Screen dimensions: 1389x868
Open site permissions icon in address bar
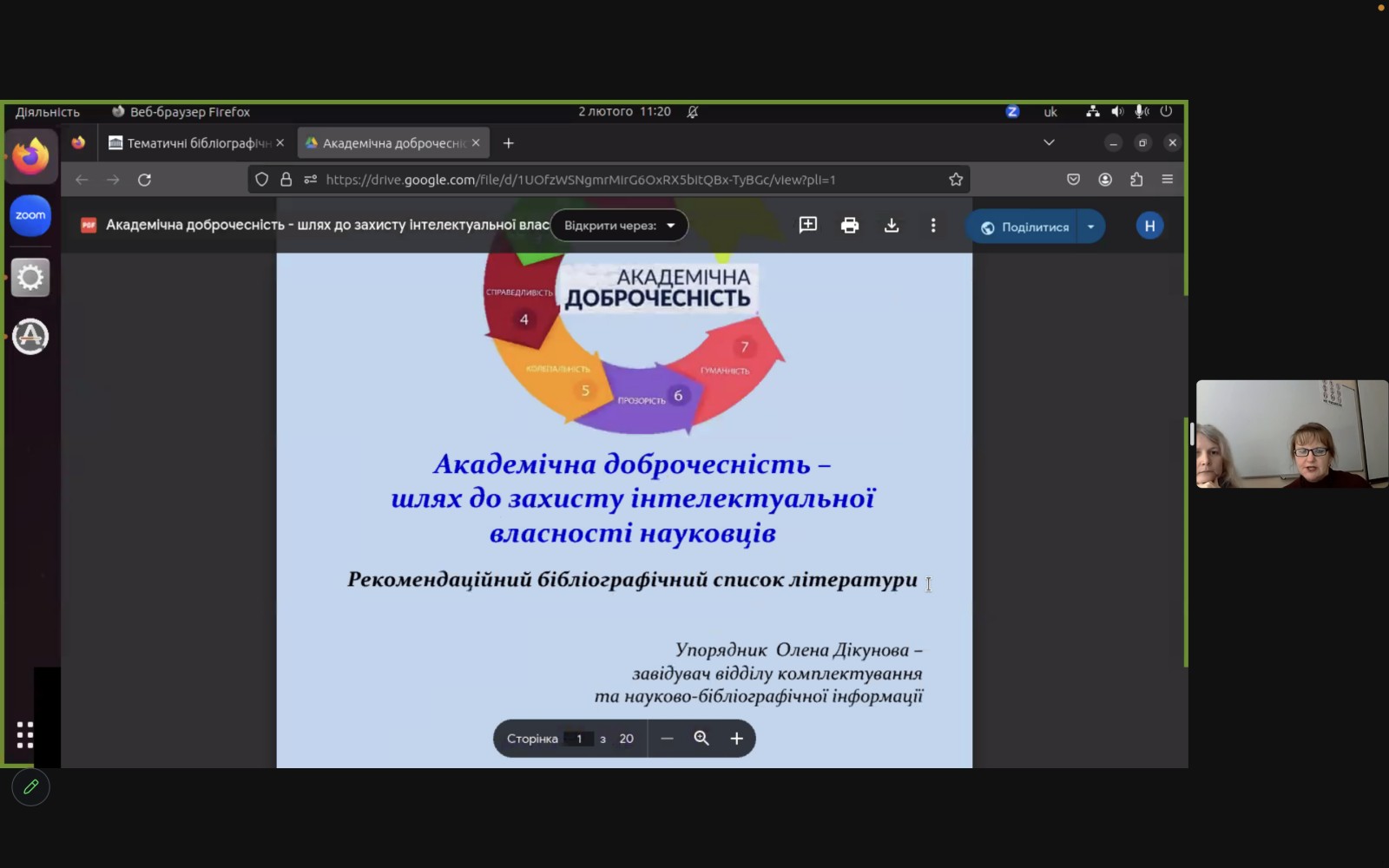(x=310, y=180)
